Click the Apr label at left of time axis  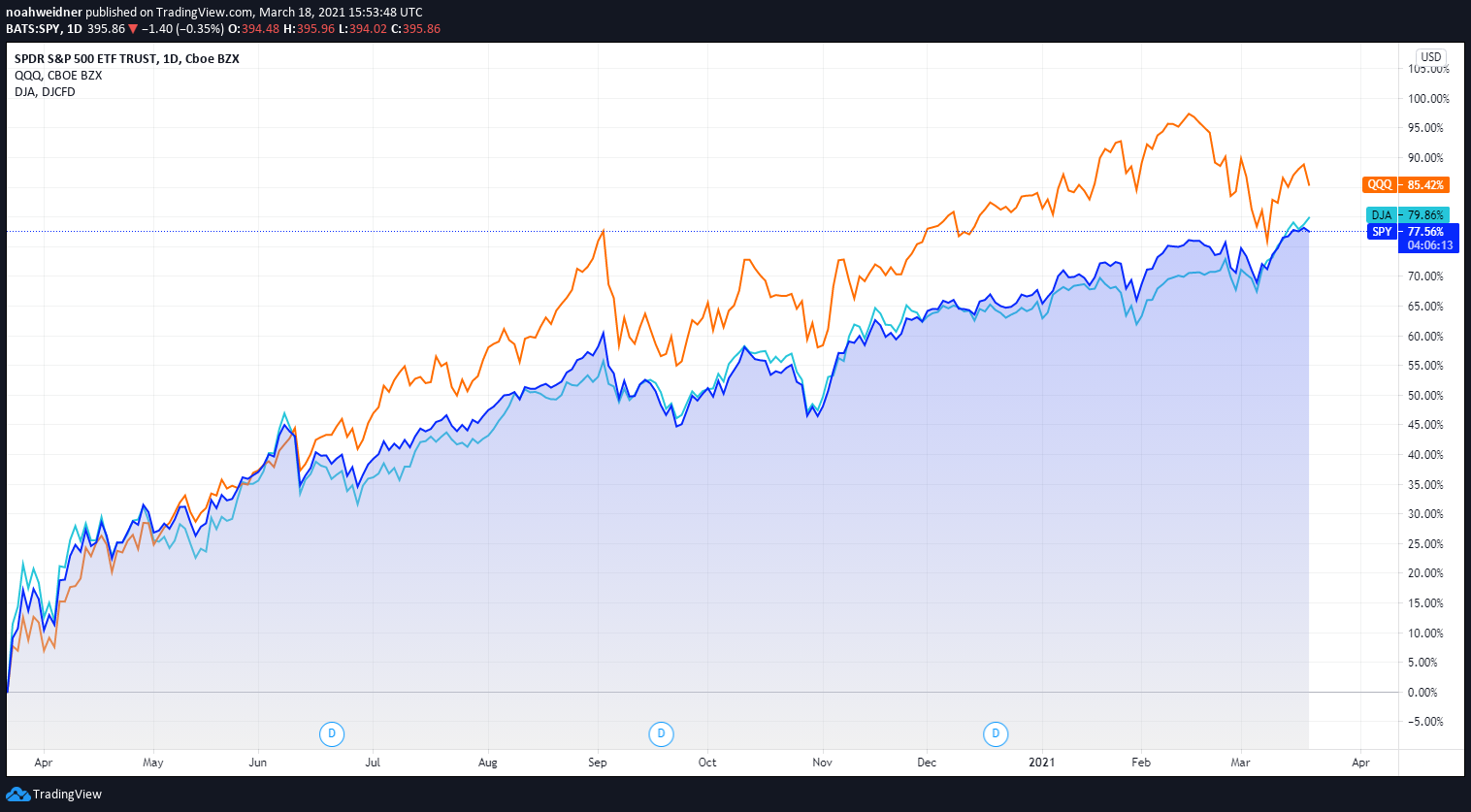[x=44, y=763]
